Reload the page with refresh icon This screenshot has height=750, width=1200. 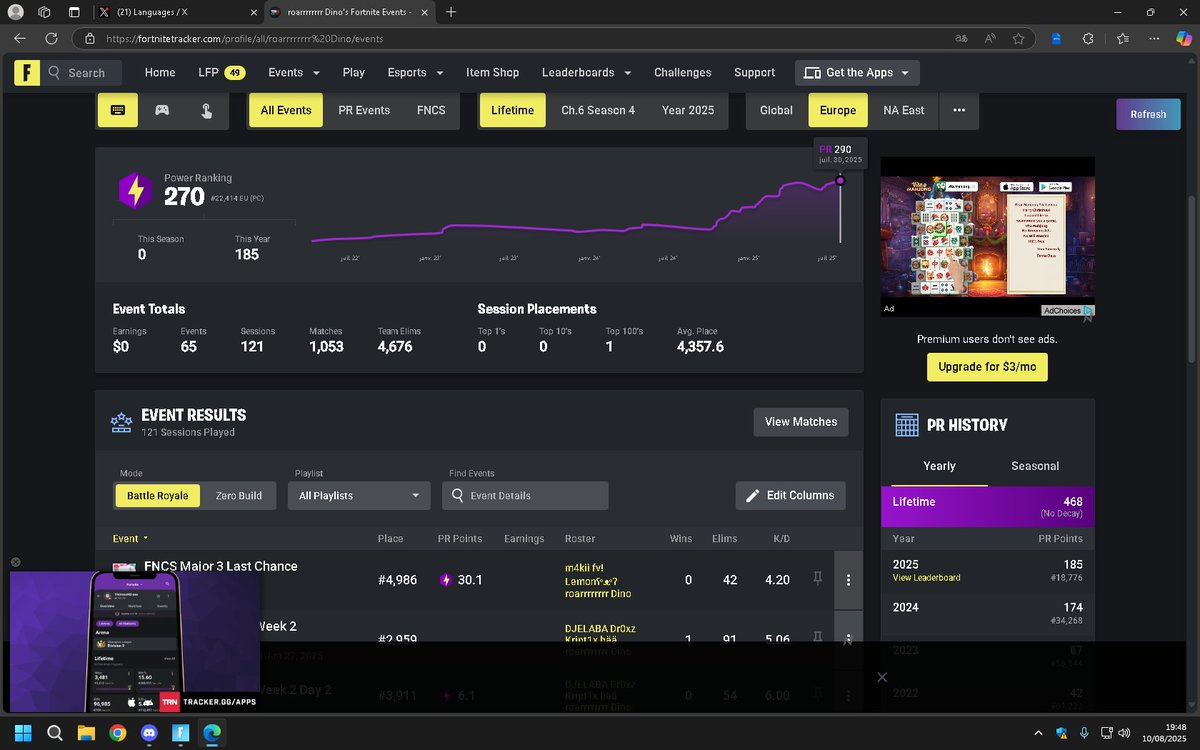(x=51, y=38)
